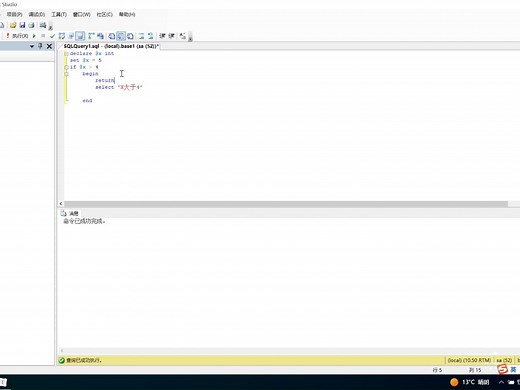Close the left side panel
Image resolution: width=520 pixels, height=390 pixels.
click(49, 46)
